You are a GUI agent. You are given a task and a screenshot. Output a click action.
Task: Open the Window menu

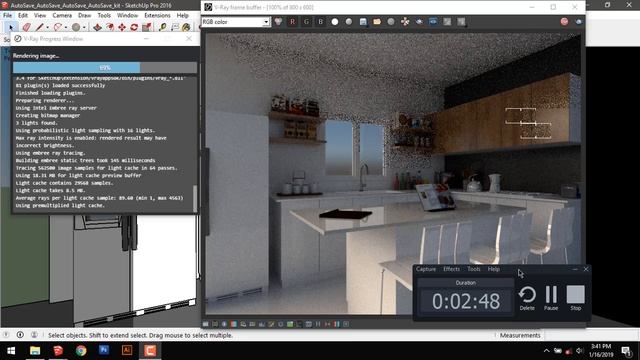(x=127, y=15)
